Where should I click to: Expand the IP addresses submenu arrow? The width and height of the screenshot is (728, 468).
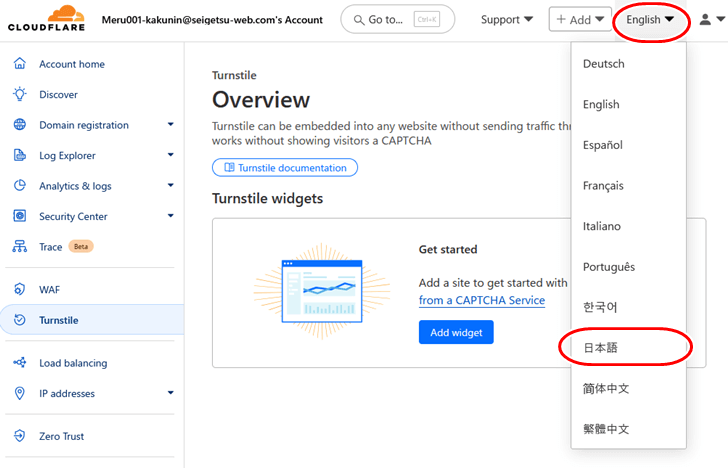[170, 392]
